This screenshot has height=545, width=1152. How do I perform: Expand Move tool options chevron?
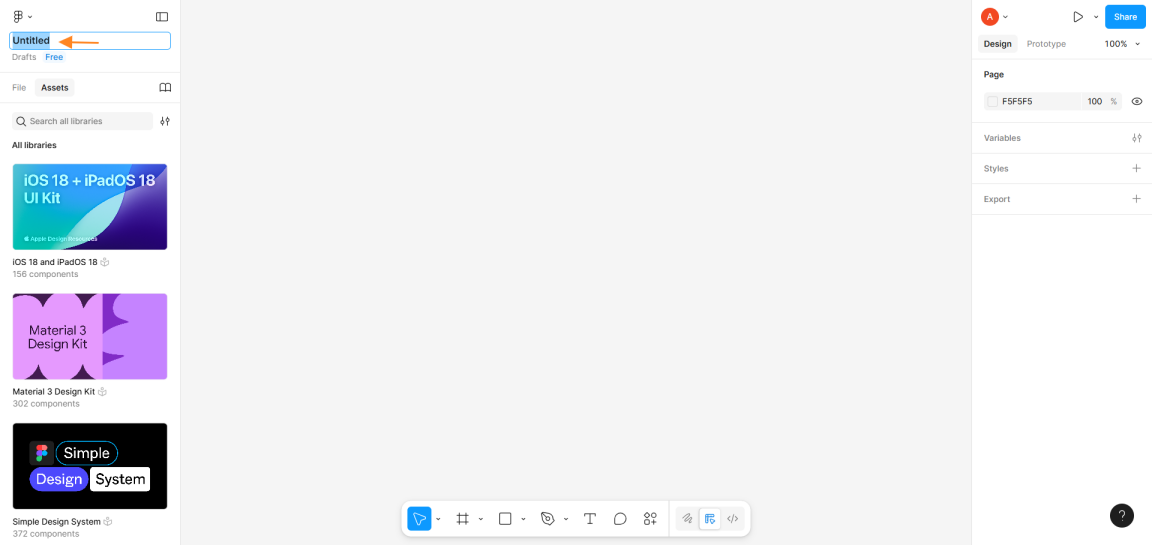pyautogui.click(x=438, y=519)
